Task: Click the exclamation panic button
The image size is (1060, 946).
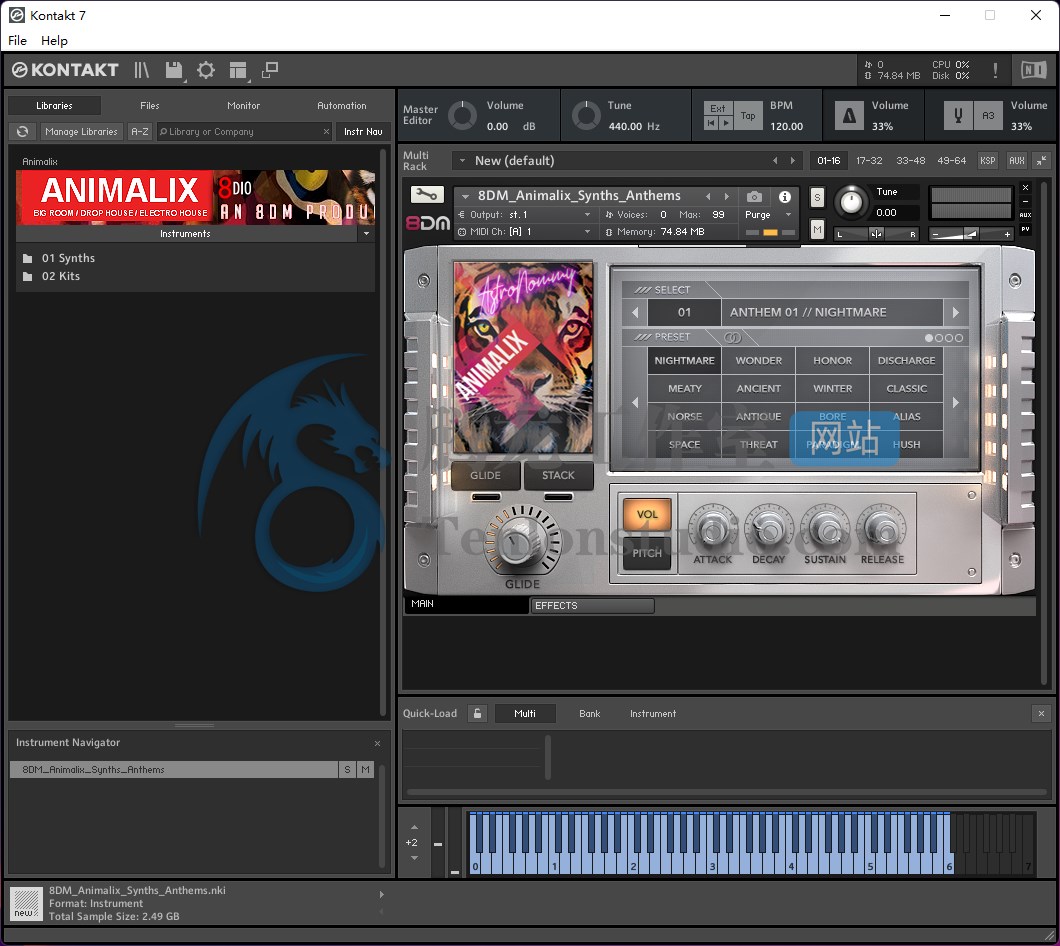Action: [x=995, y=70]
